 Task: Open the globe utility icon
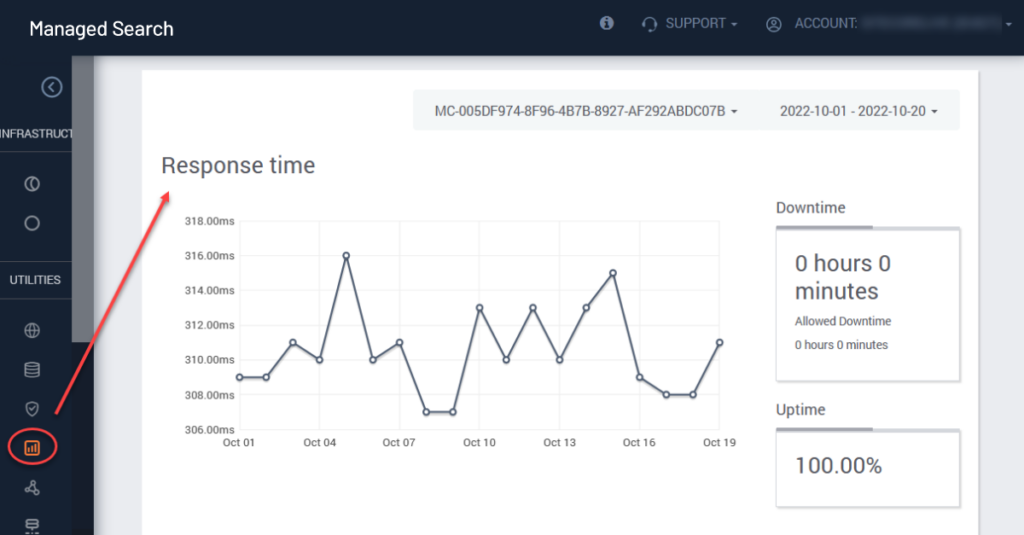(x=32, y=331)
